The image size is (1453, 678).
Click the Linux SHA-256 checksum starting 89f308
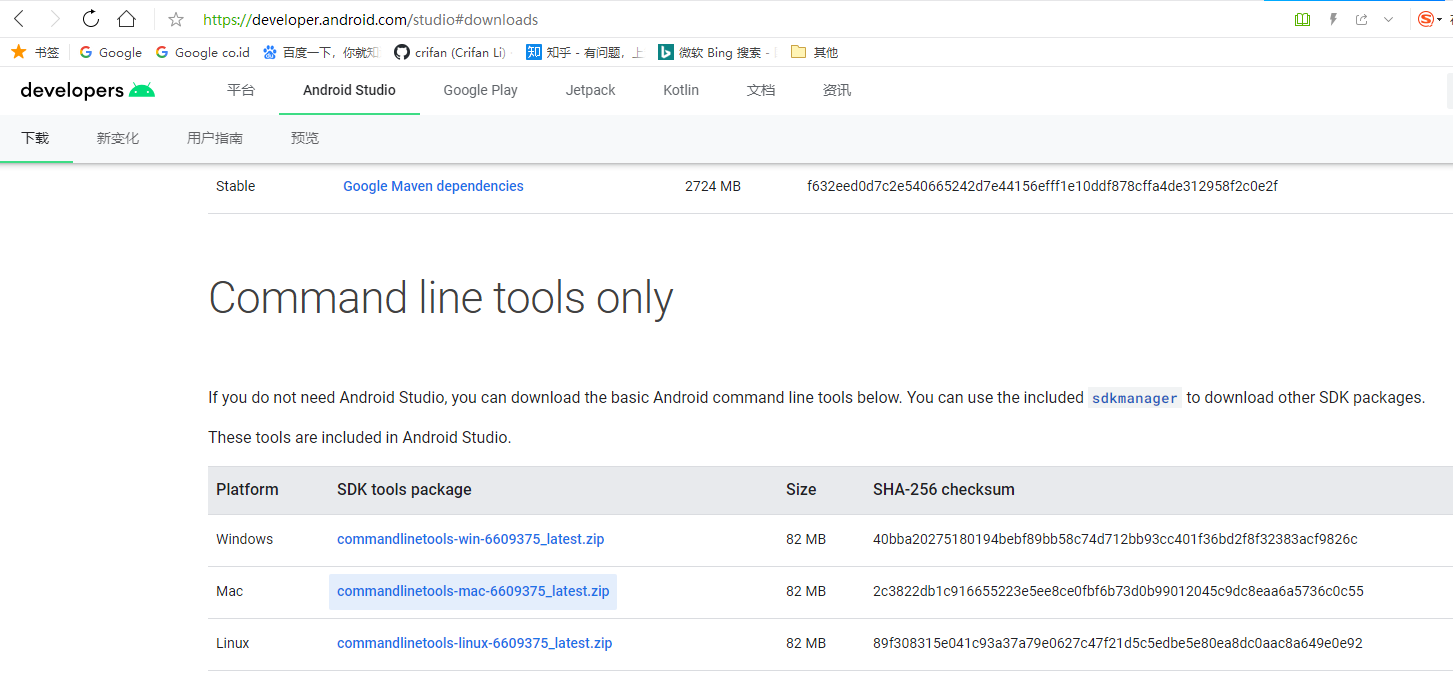click(1117, 643)
